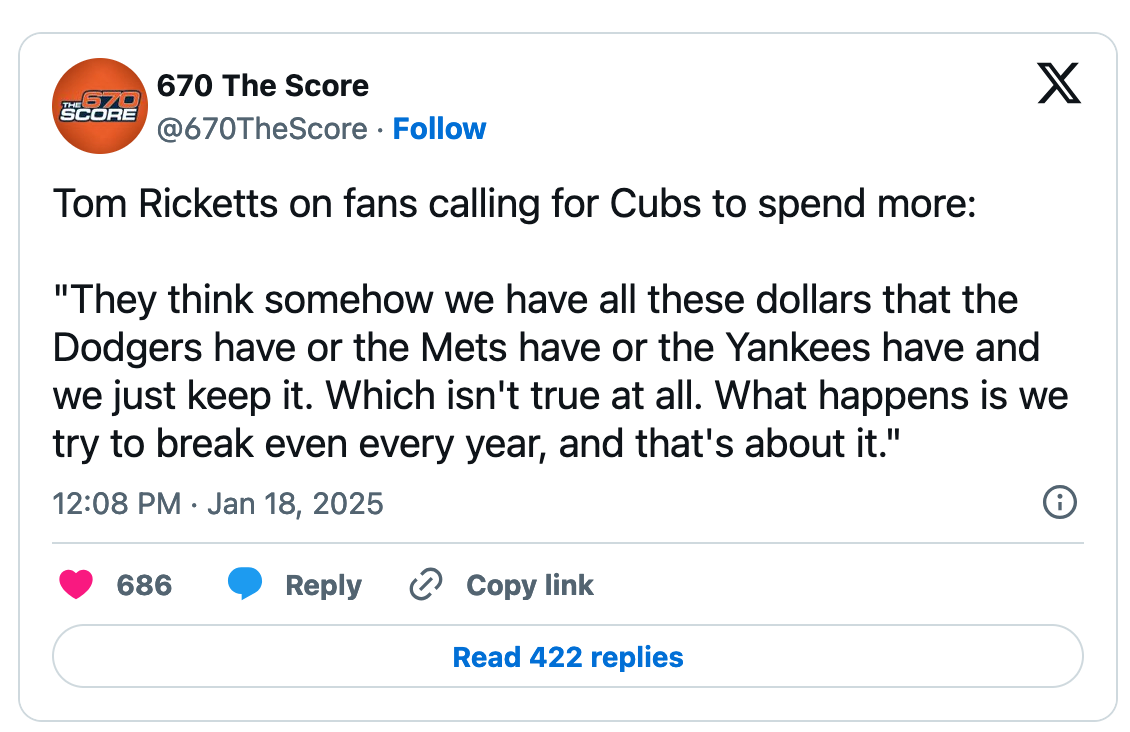Click the line mentioning Dodgers, Mets, Yankees
1130x732 pixels.
546,347
